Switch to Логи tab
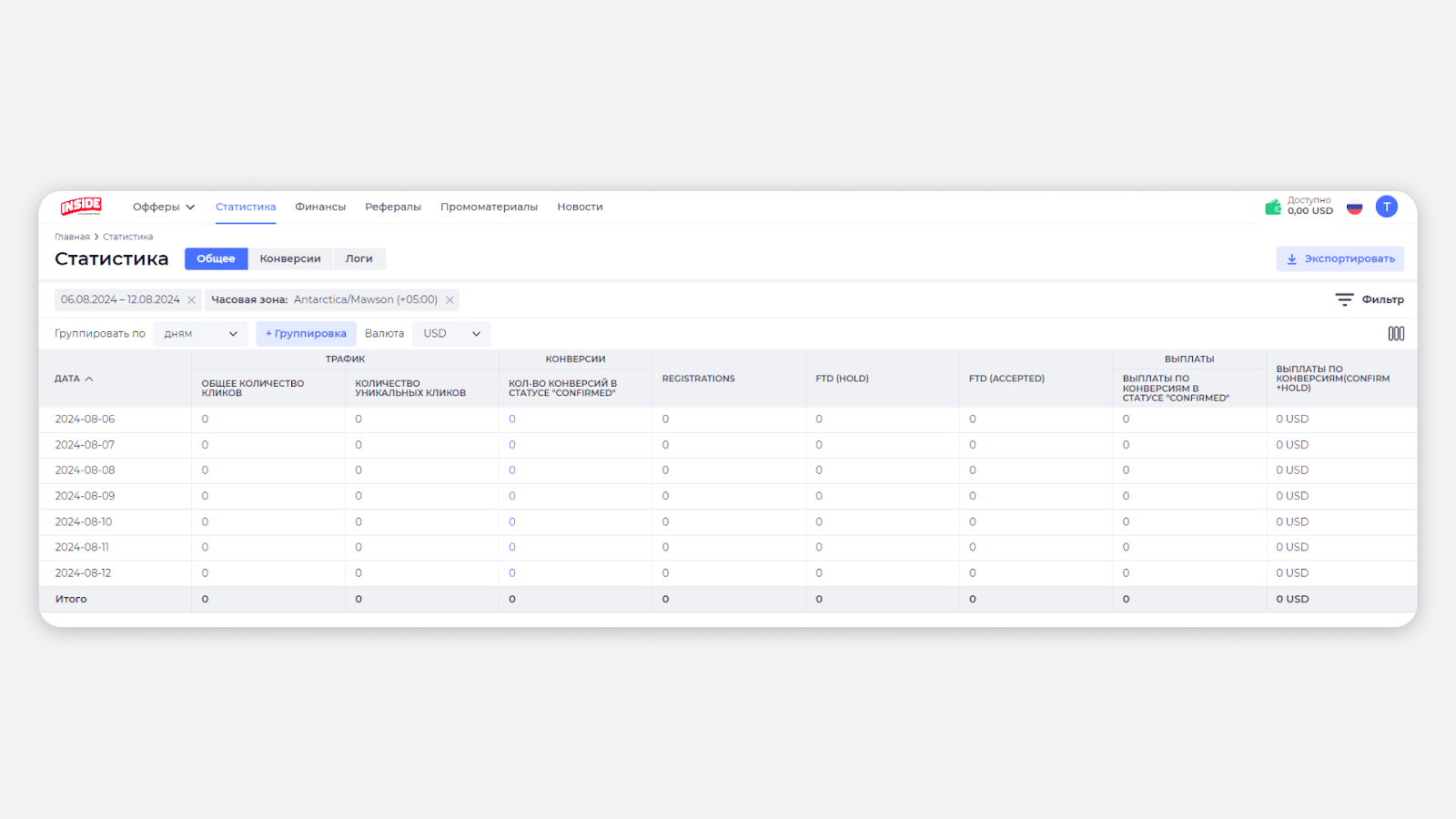The height and width of the screenshot is (819, 1456). click(359, 258)
